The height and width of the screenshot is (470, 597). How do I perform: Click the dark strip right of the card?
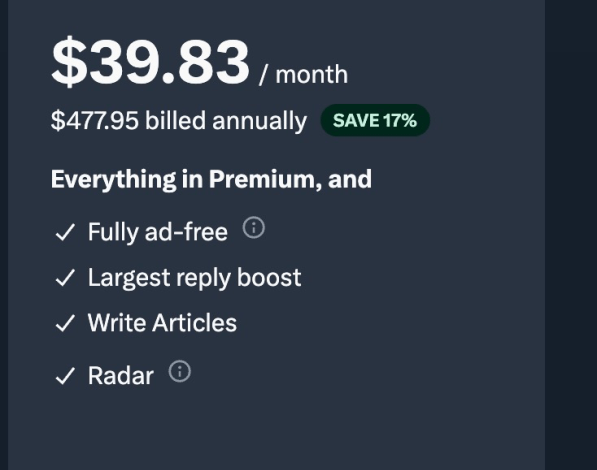click(571, 235)
